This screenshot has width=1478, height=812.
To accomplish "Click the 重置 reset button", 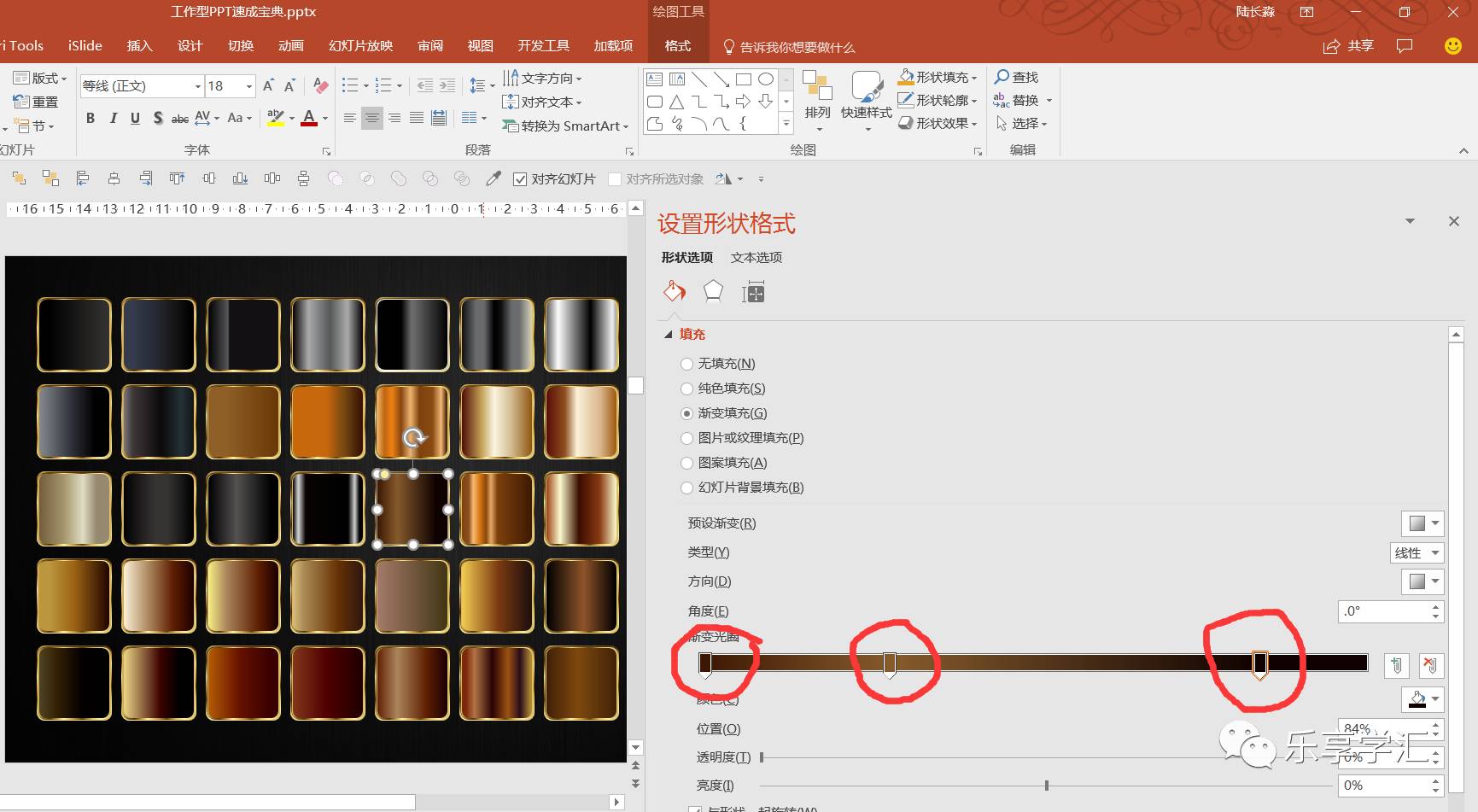I will click(x=36, y=102).
